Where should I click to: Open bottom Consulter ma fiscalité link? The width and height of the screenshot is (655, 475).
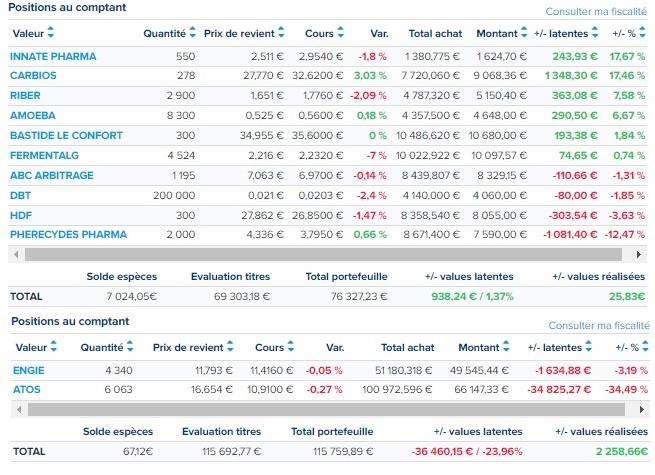coord(599,325)
